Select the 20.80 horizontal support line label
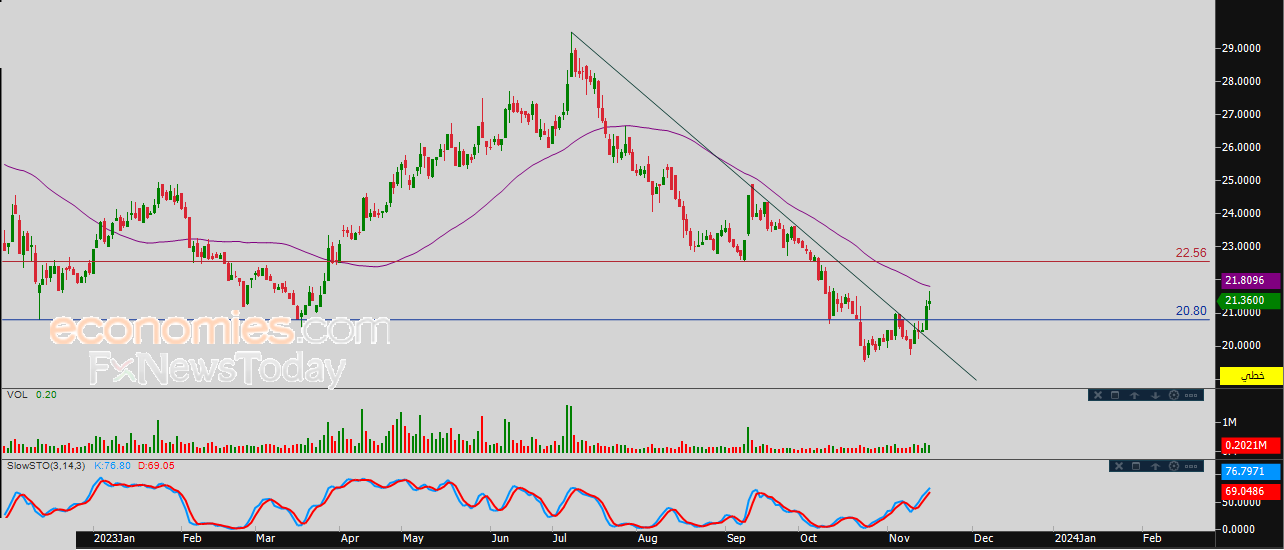 pos(1190,311)
